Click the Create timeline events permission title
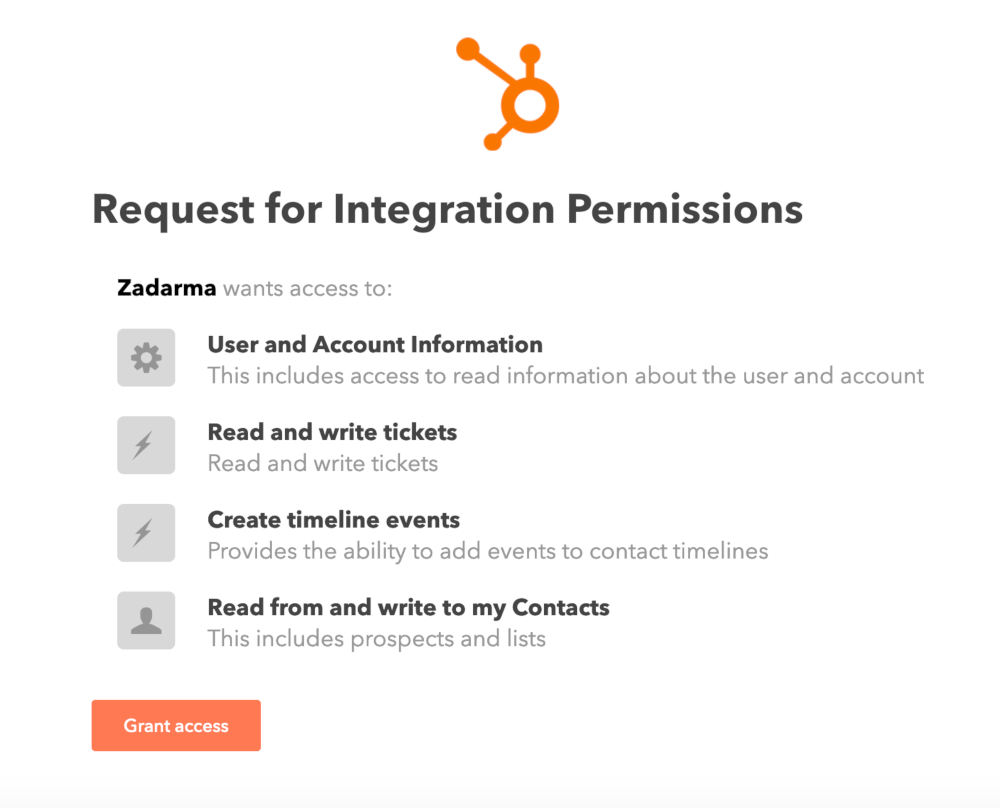This screenshot has width=1000, height=808. pos(333,520)
